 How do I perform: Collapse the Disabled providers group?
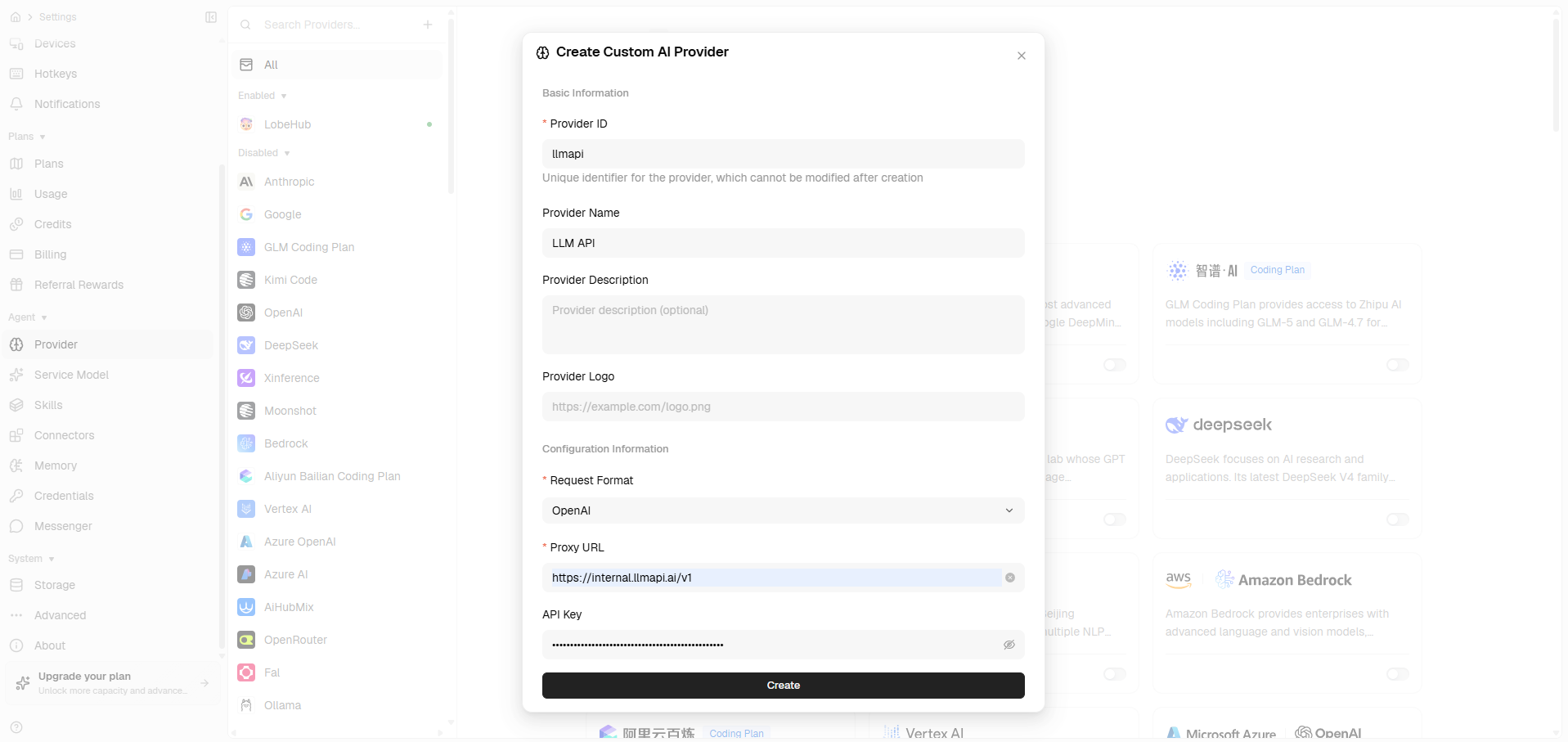pos(264,153)
